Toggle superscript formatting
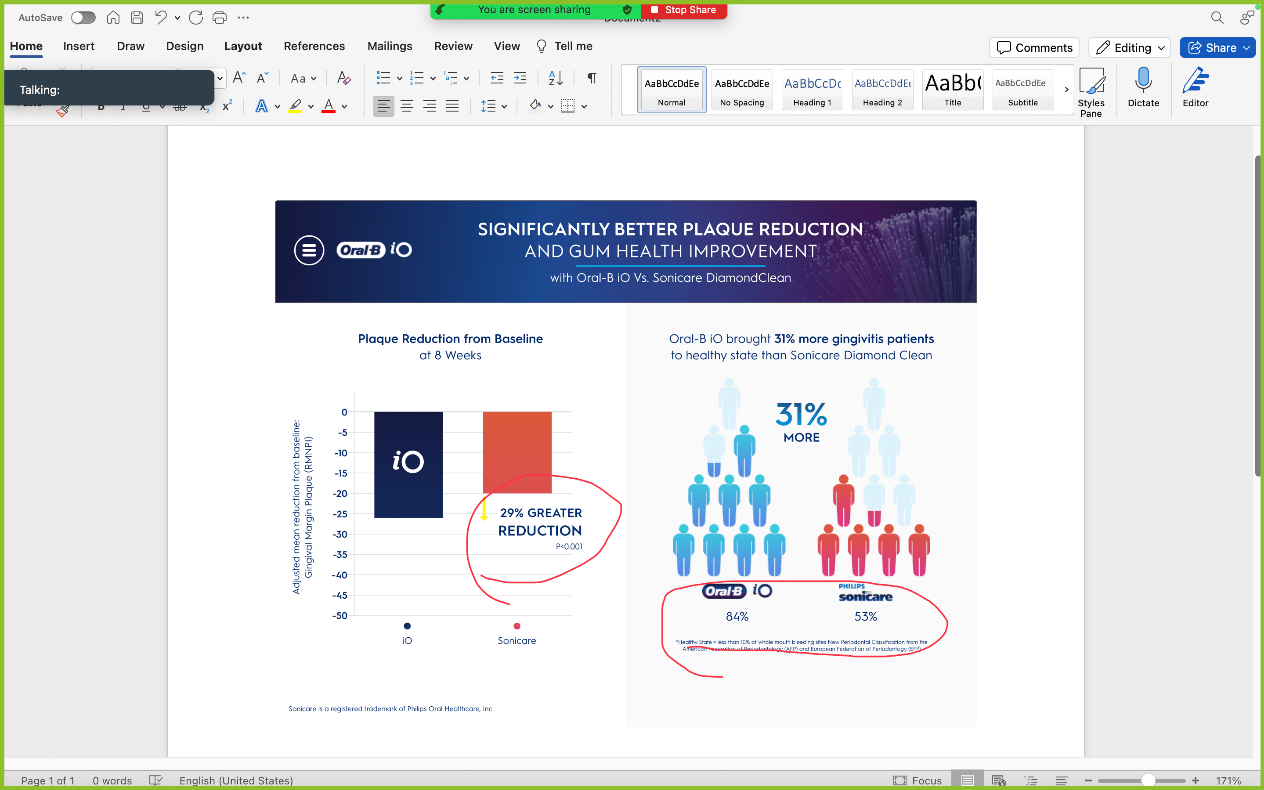Screen dimensions: 1264x790 [x=227, y=106]
